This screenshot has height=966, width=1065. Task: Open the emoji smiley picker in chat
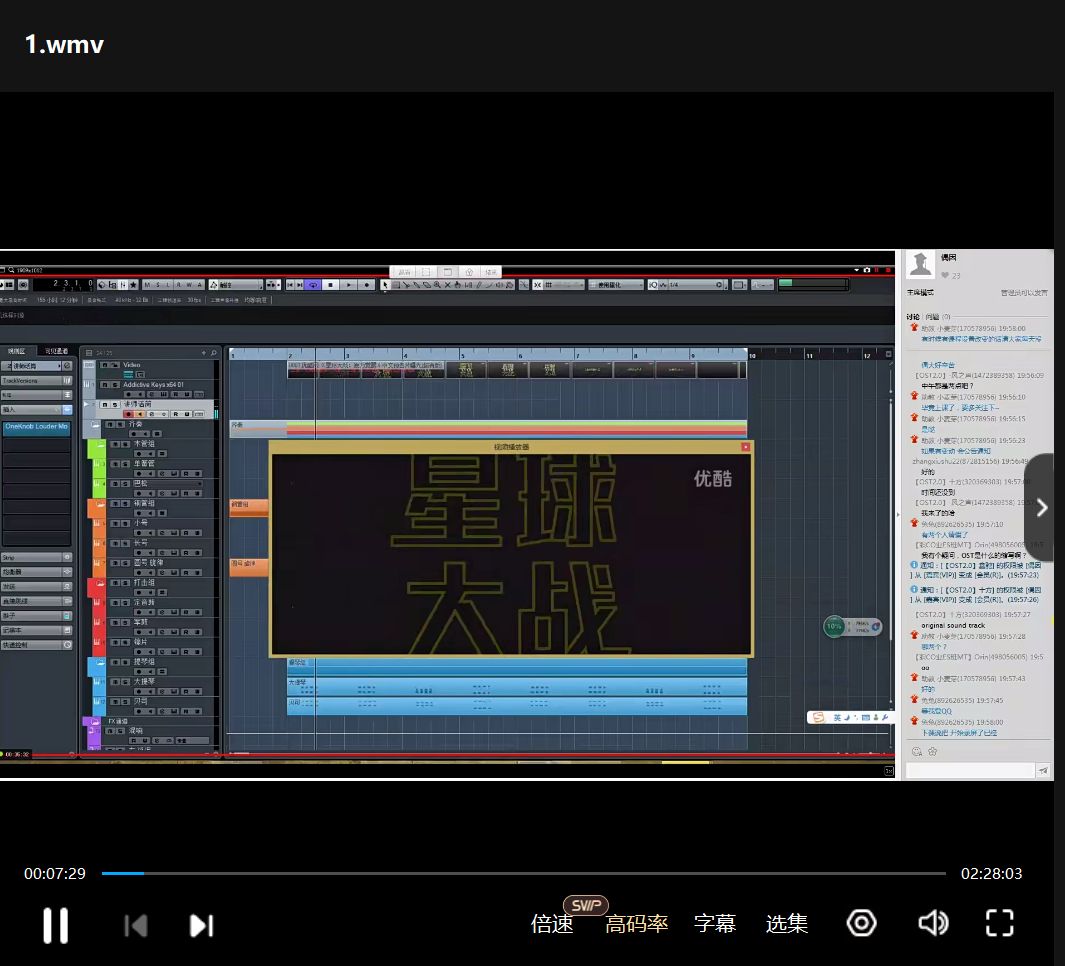[917, 751]
